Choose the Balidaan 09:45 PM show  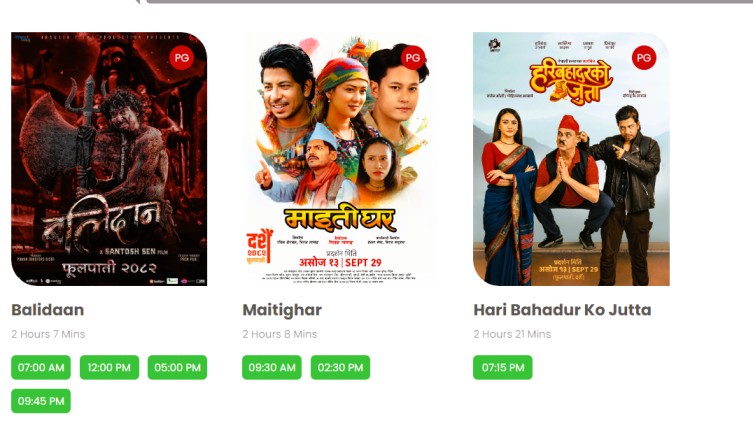tap(41, 401)
